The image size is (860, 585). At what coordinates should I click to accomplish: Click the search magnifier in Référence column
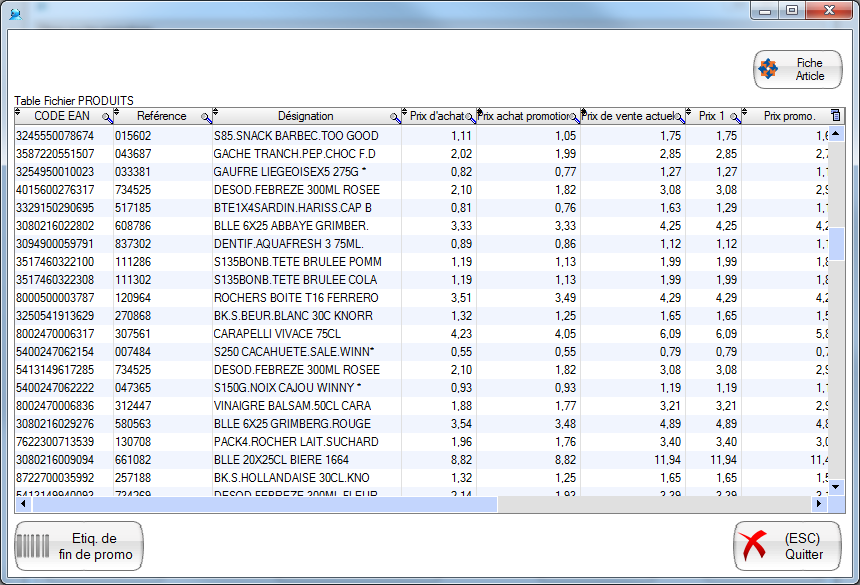coord(206,118)
